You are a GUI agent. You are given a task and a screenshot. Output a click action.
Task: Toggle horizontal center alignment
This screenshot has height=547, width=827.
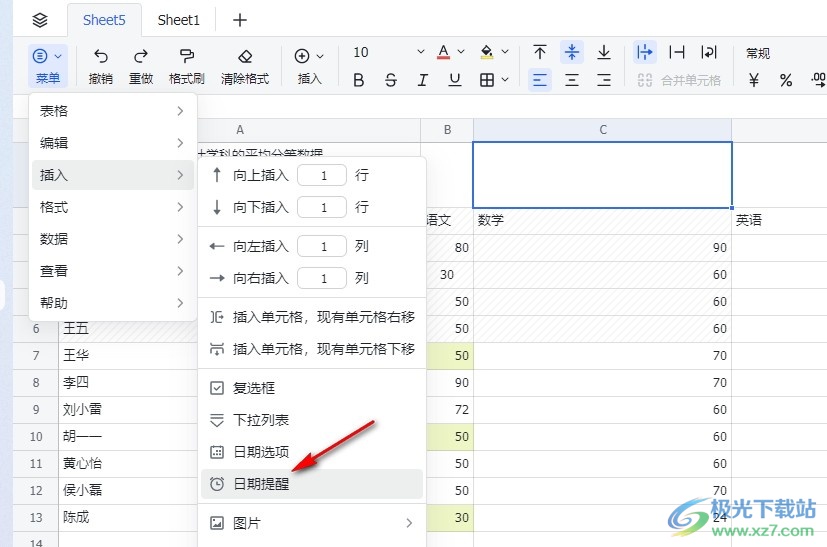572,80
